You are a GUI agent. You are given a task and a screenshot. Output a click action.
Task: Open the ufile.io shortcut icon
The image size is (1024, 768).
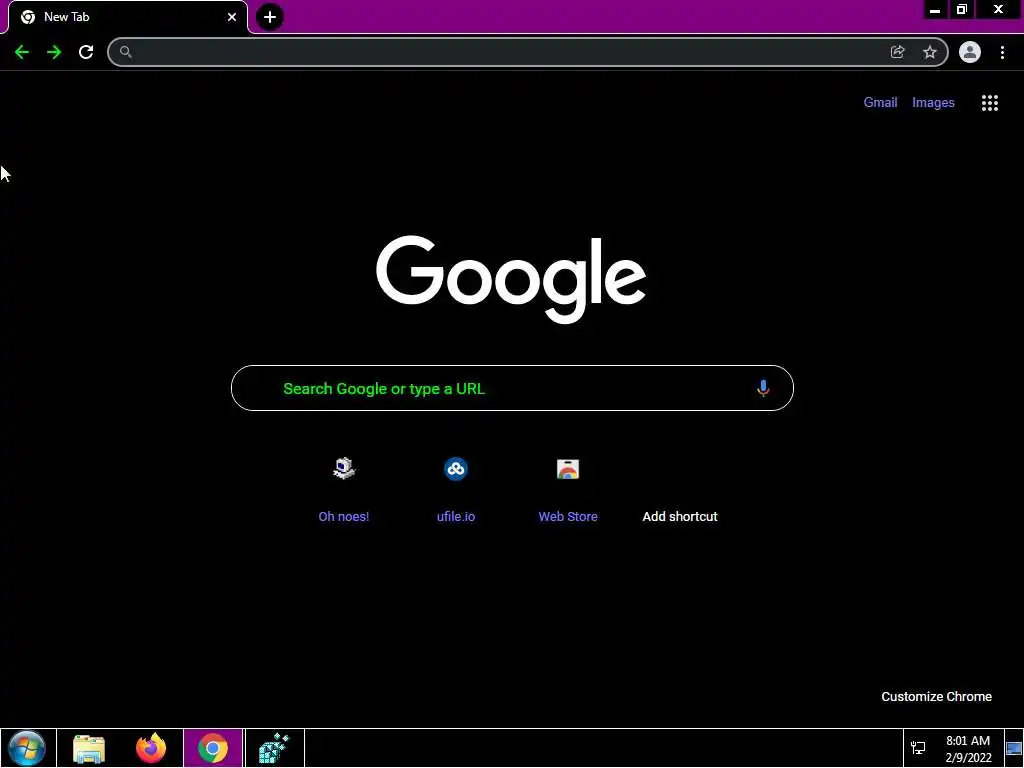pos(456,469)
